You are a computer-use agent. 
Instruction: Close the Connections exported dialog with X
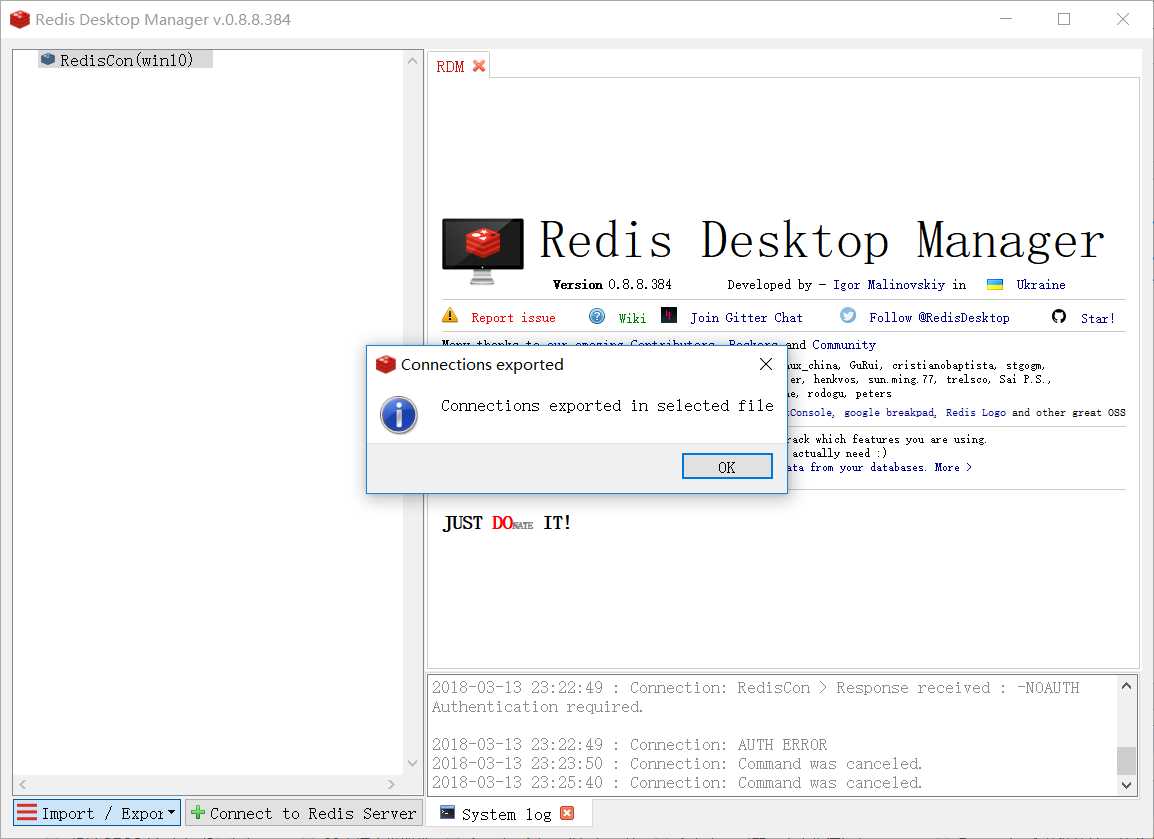pyautogui.click(x=765, y=364)
